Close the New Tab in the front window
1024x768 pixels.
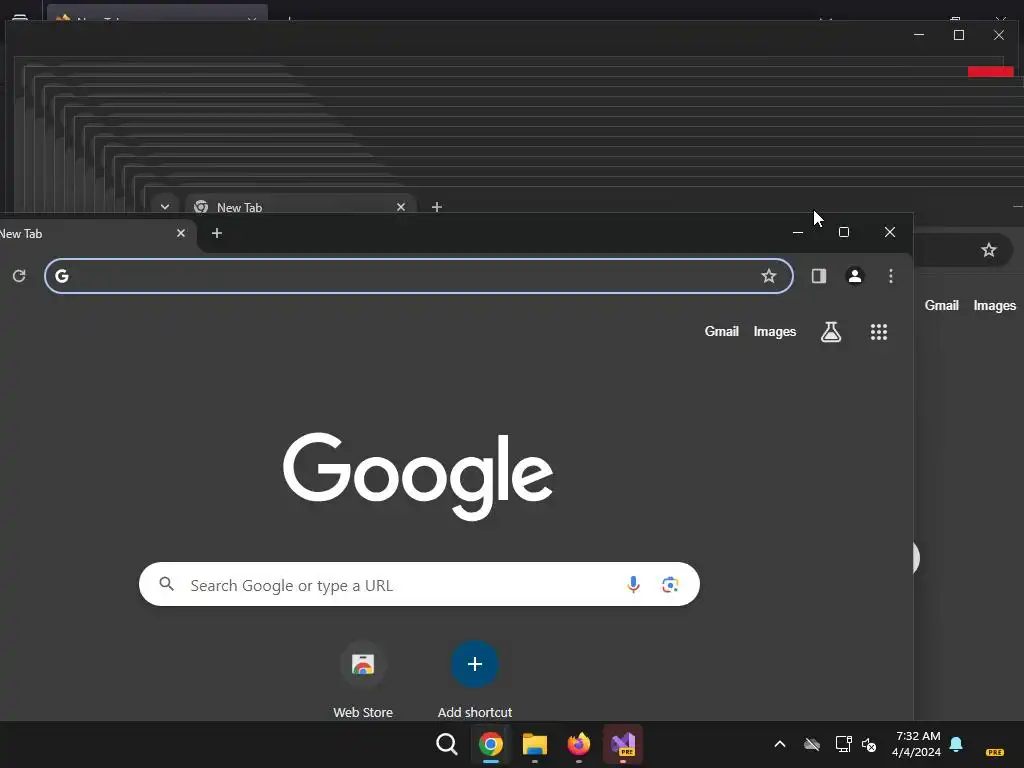click(x=181, y=233)
